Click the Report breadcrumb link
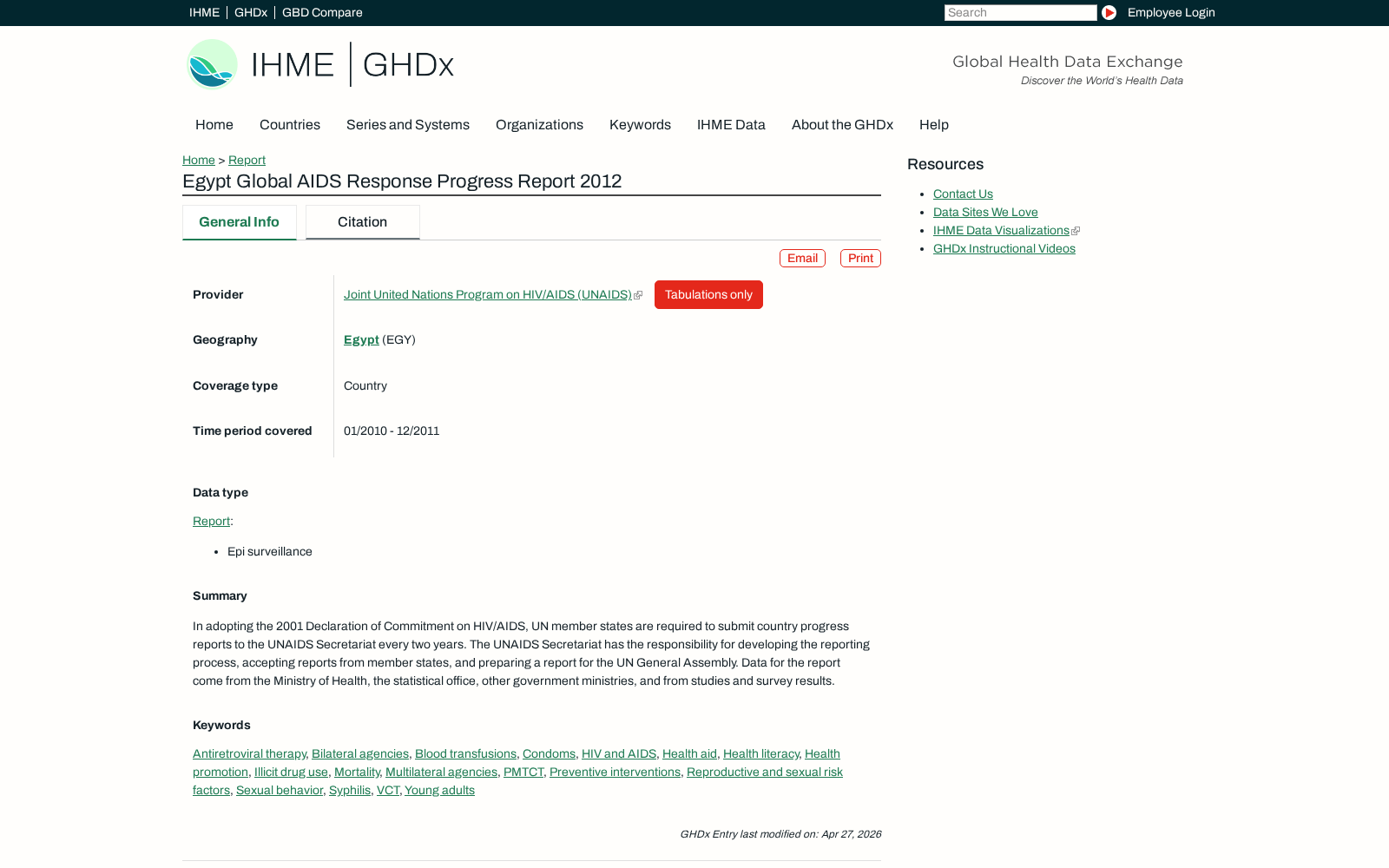 (x=247, y=160)
